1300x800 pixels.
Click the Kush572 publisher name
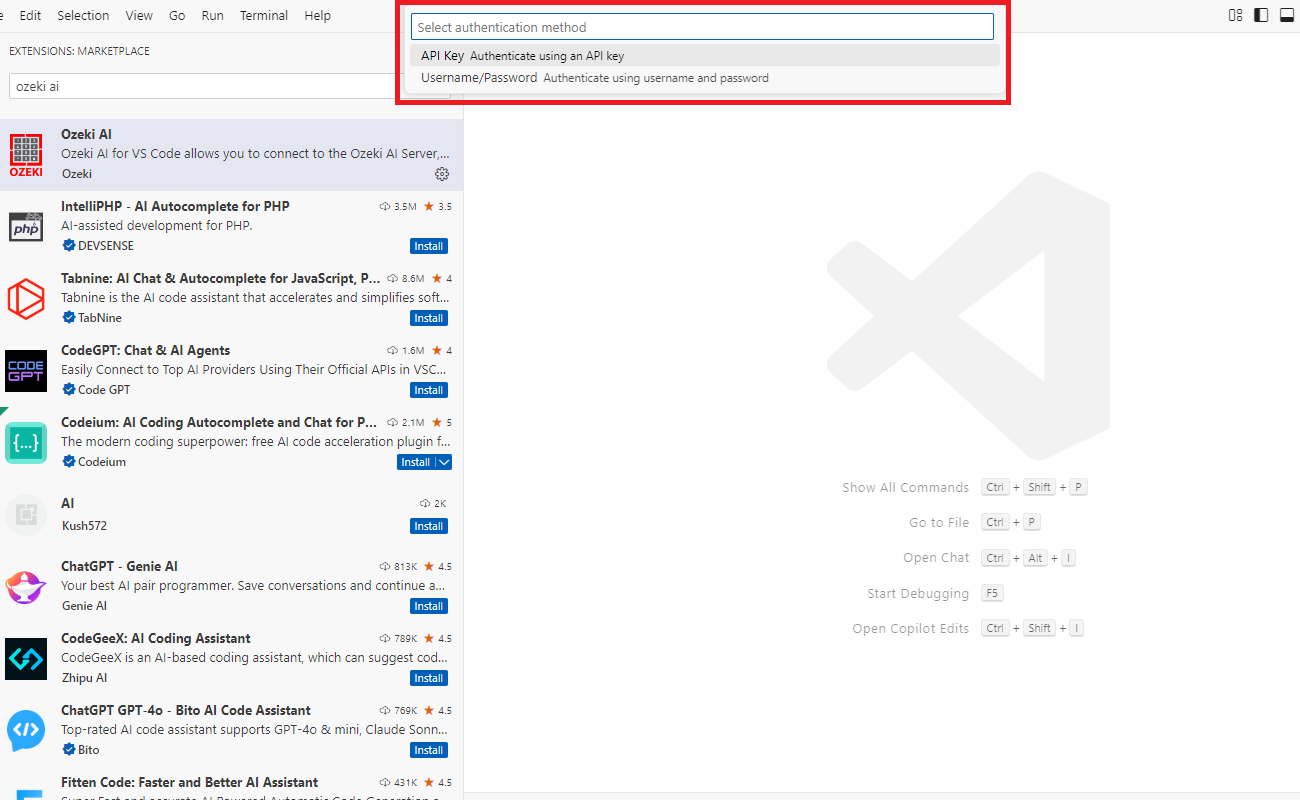pyautogui.click(x=84, y=526)
